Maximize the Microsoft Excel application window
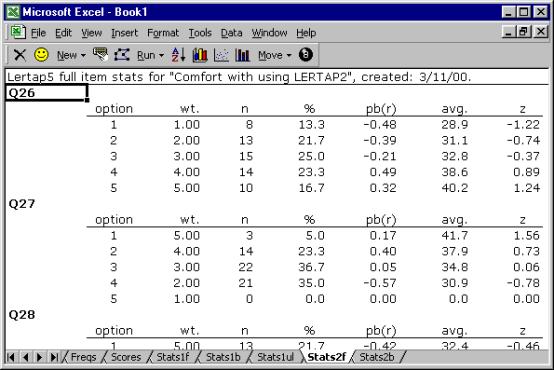554x370 pixels. point(524,12)
